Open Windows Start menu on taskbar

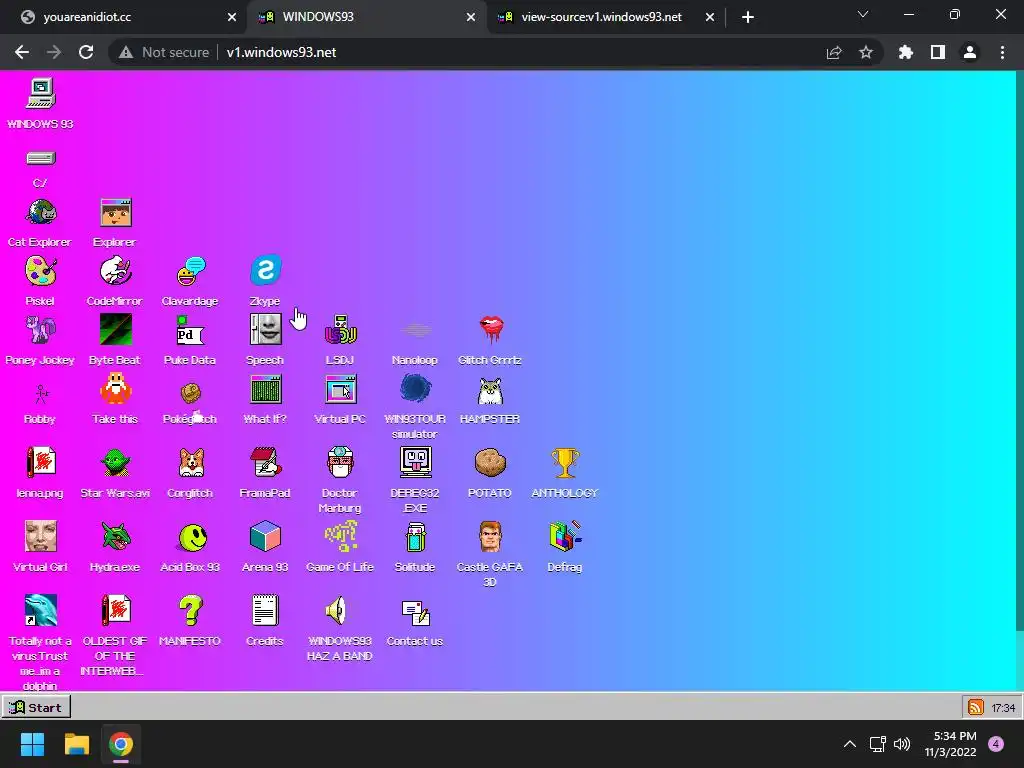tap(32, 744)
